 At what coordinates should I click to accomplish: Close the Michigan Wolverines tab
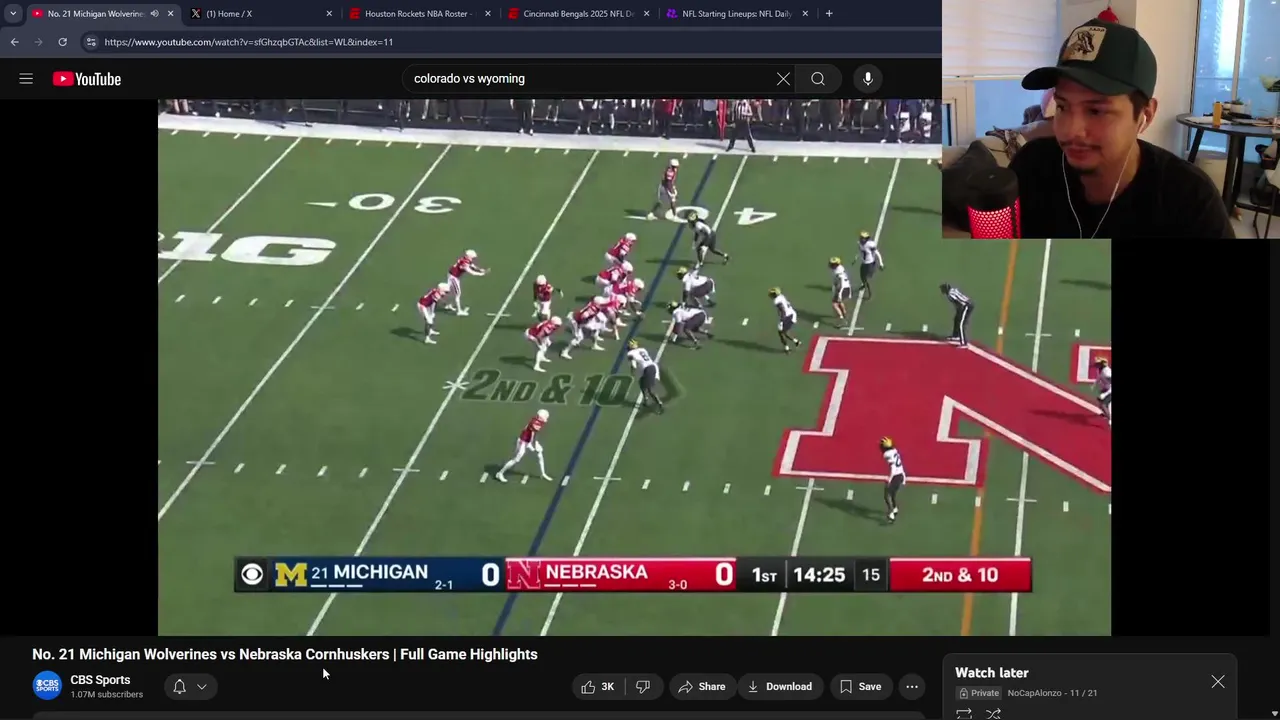[171, 14]
